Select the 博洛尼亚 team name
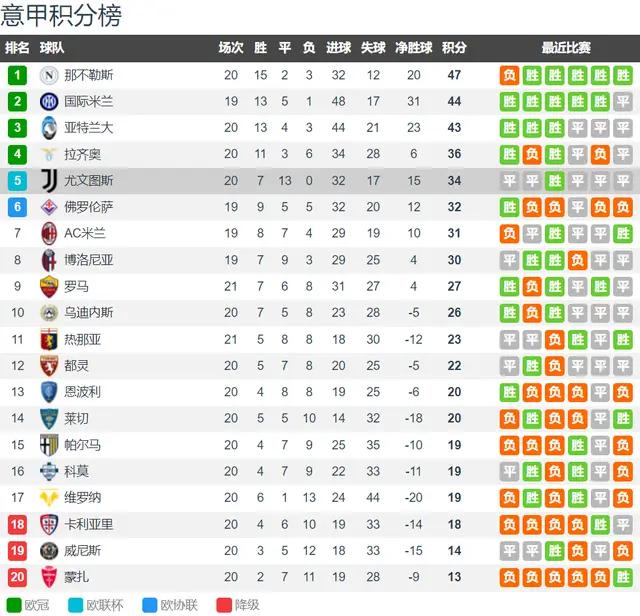Screen dimensions: 640x616 (89, 260)
